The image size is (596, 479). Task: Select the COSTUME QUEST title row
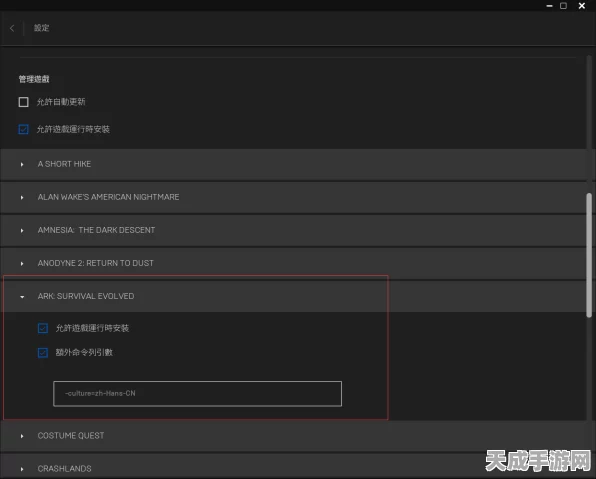coord(293,436)
